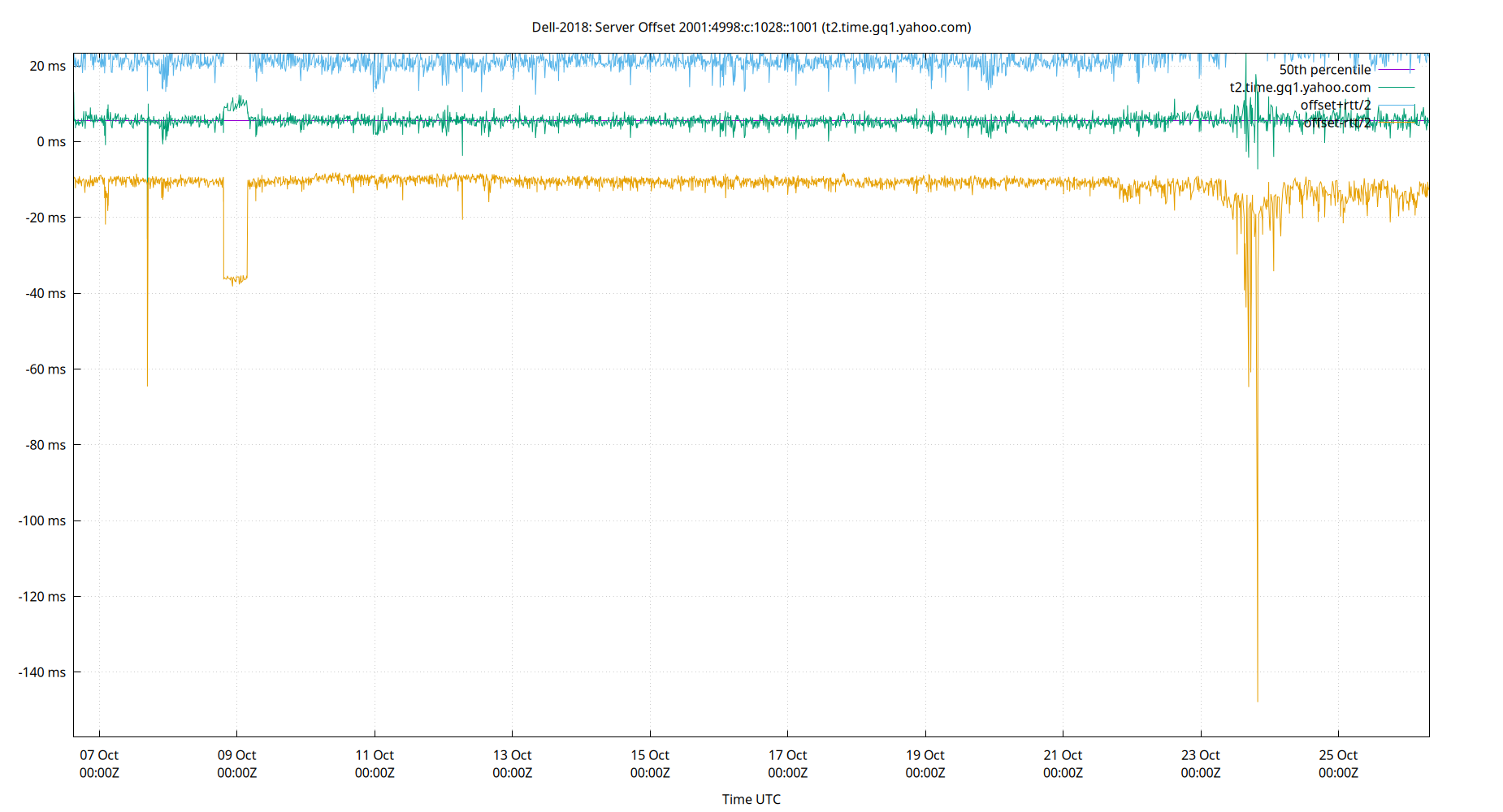This screenshot has height=812, width=1503.
Task: Click the orange dip plateau near 09 Oct
Action: pos(236,279)
